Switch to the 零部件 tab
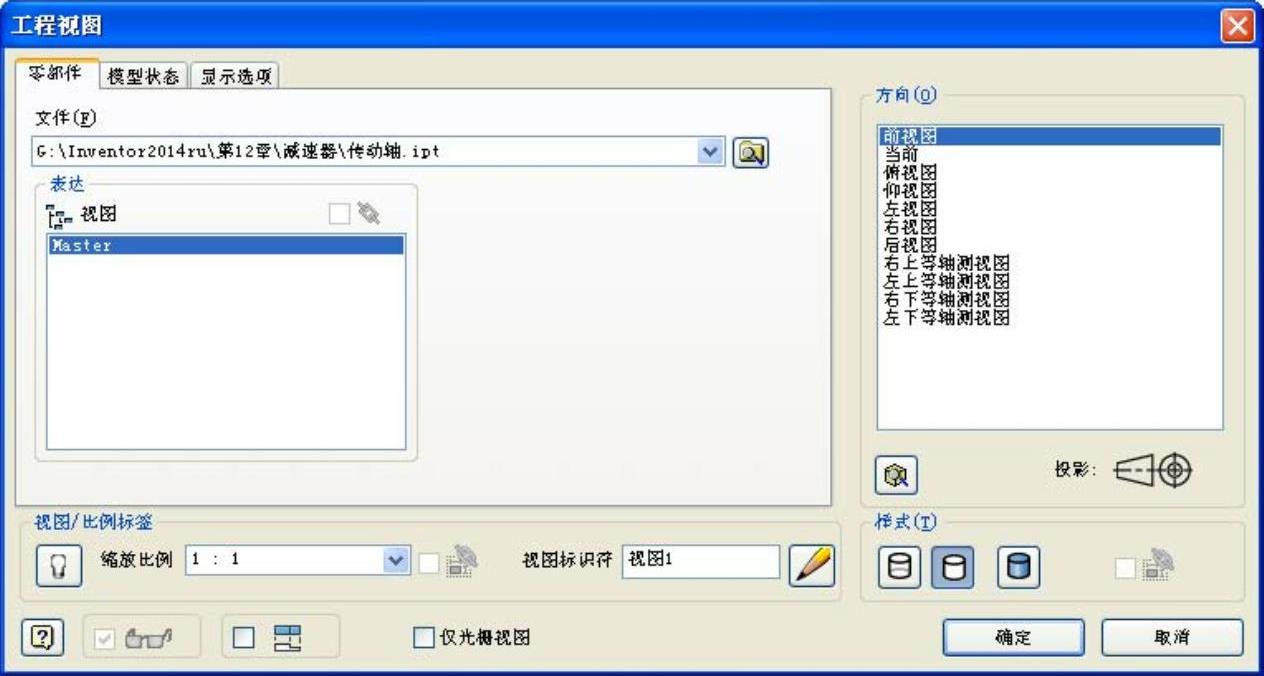The height and width of the screenshot is (676, 1264). coord(57,75)
